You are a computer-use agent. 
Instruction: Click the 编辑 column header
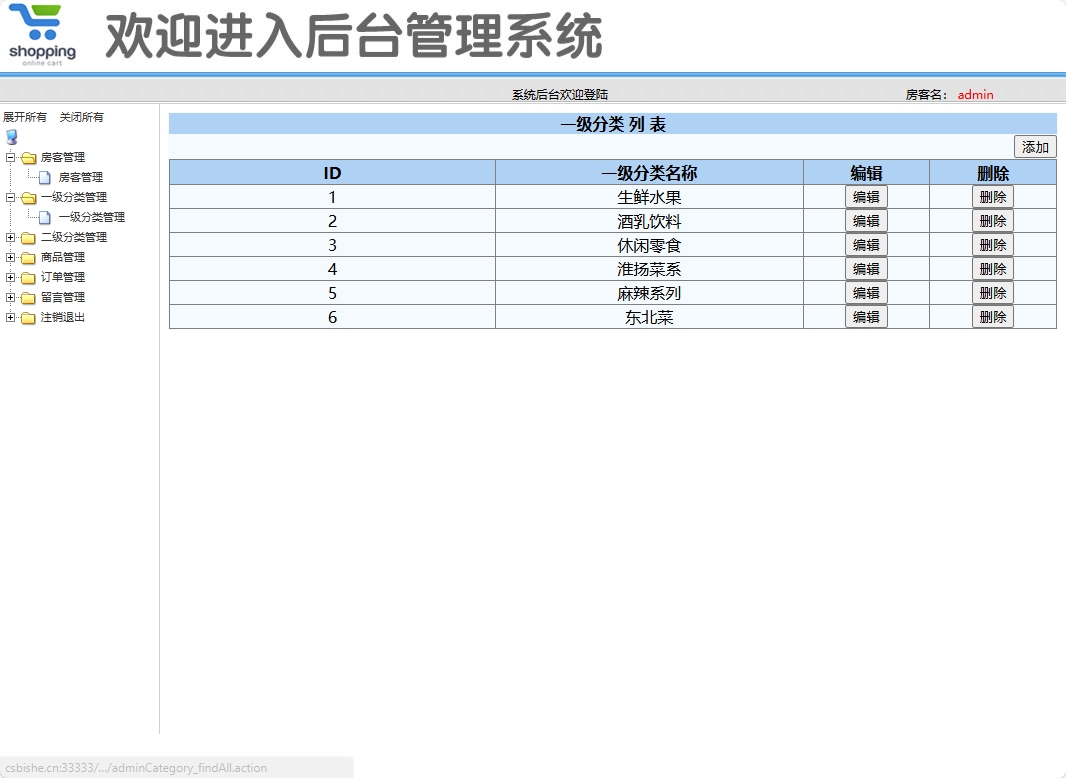point(866,173)
